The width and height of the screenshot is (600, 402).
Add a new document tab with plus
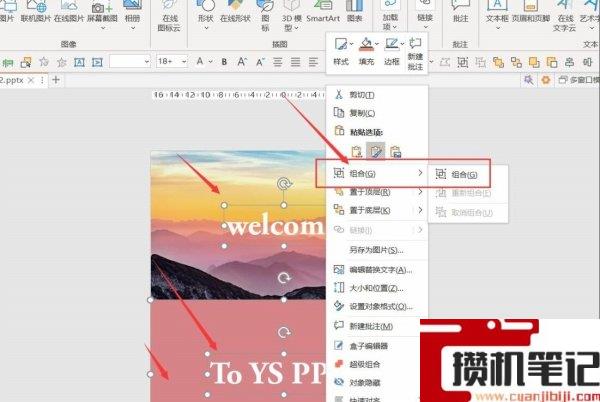click(56, 80)
